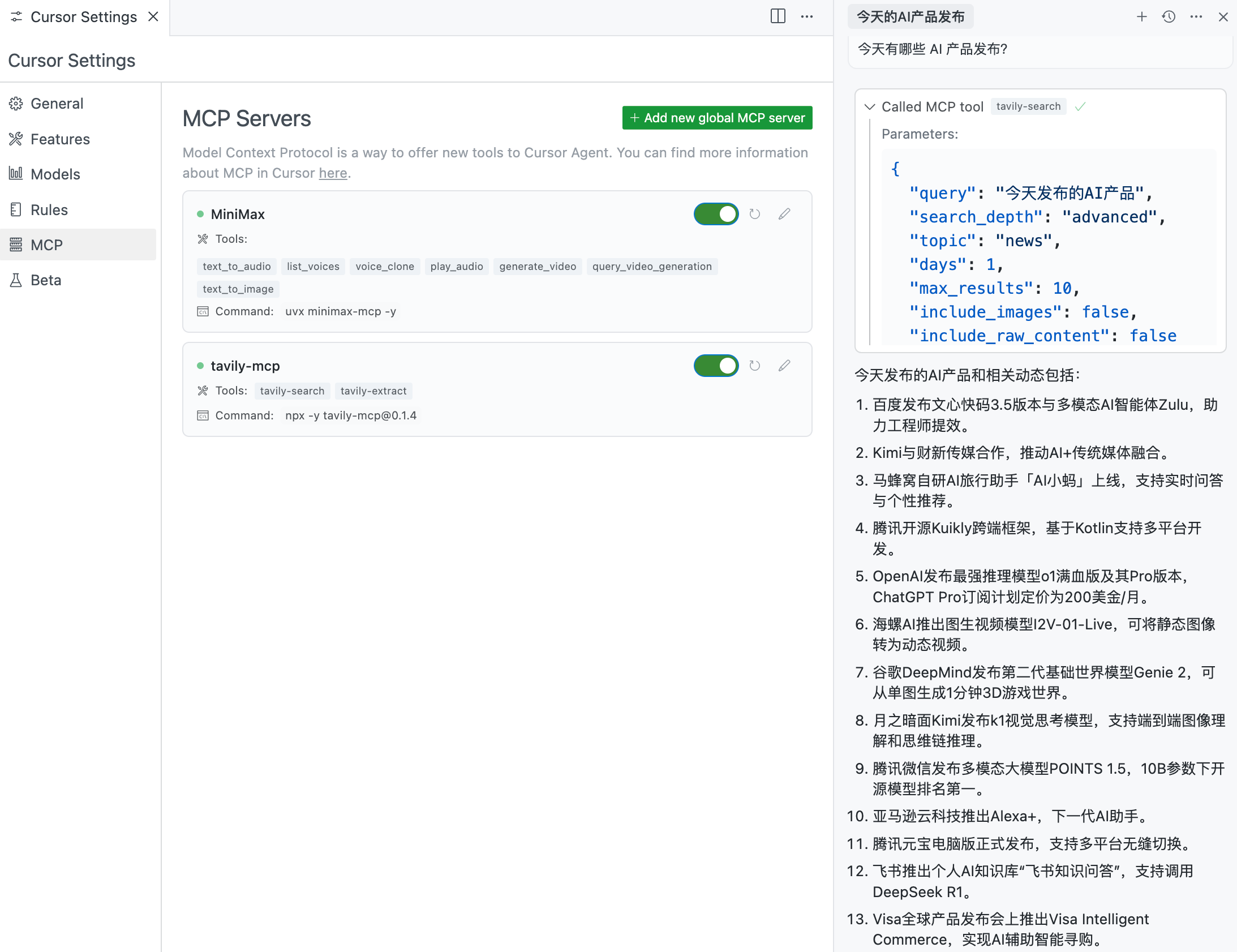Disable the MiniMax server toggle

(x=716, y=214)
